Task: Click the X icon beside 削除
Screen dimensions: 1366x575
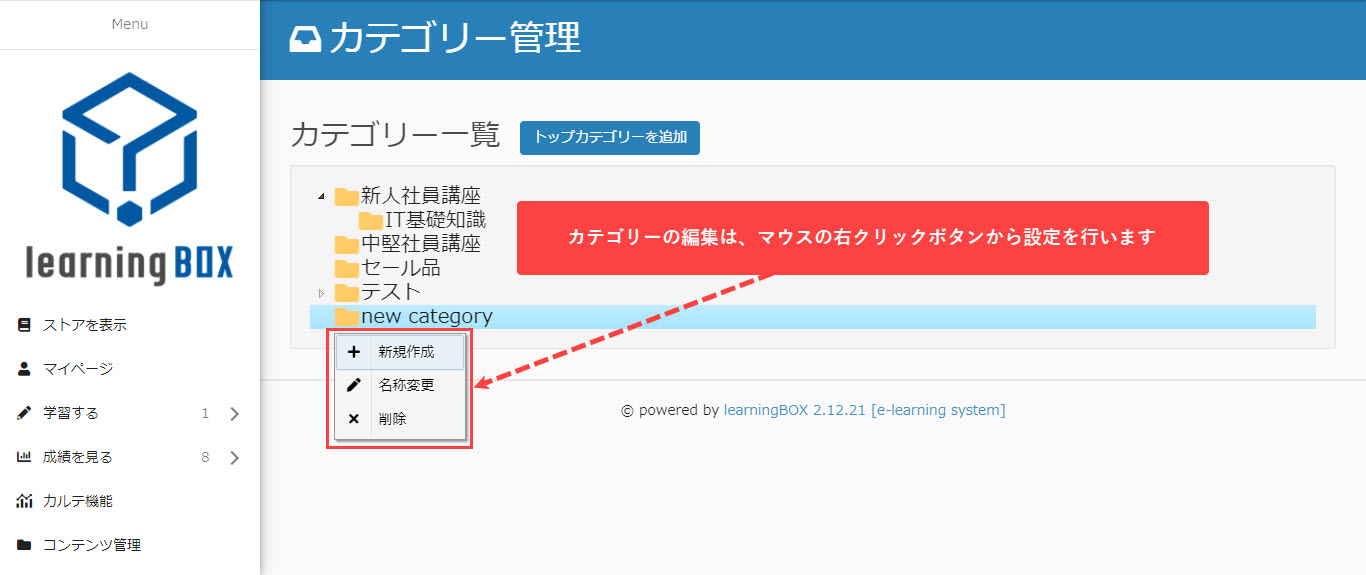Action: [353, 419]
